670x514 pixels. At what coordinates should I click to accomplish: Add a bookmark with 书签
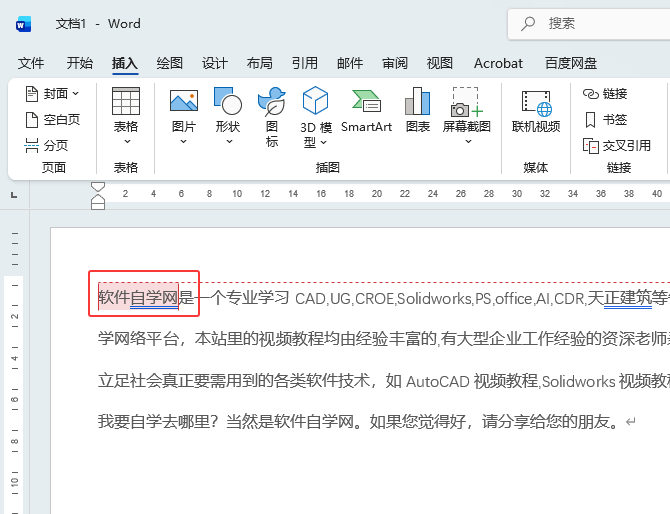point(605,120)
